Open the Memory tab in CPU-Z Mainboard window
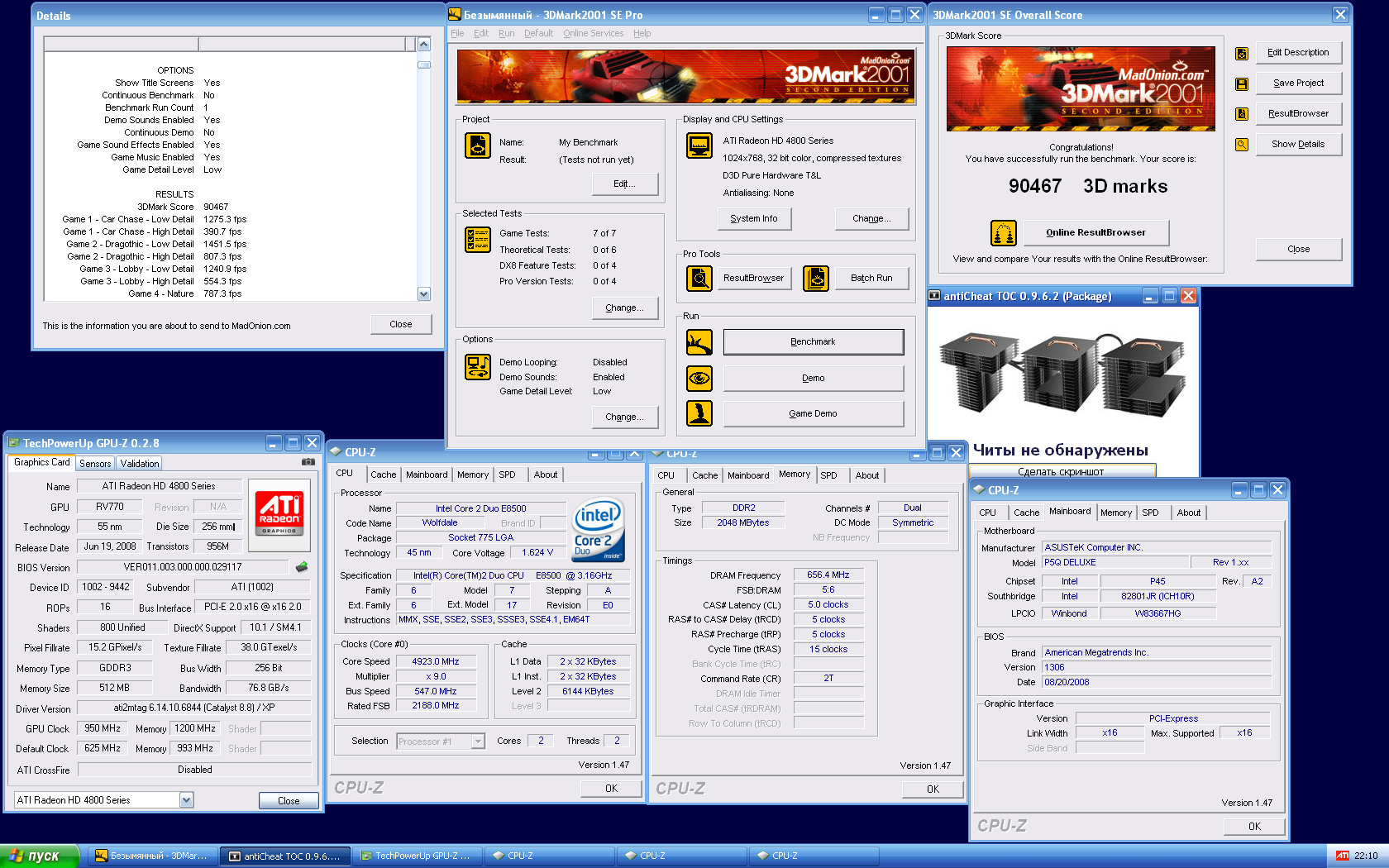 1116,513
